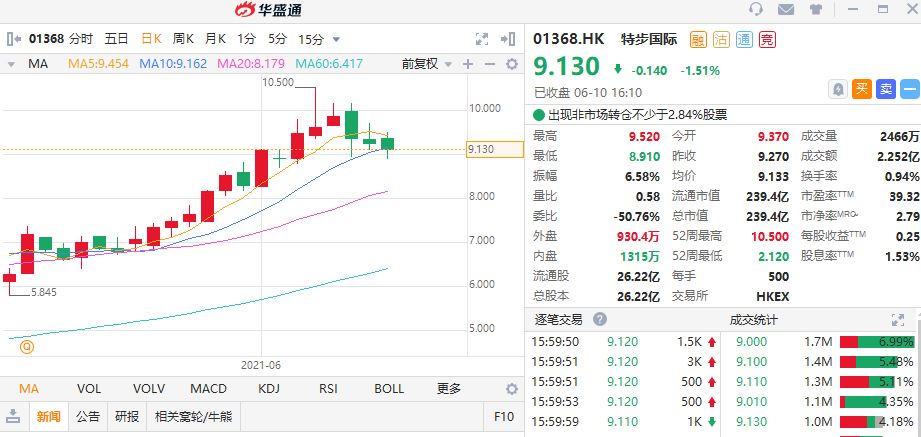
Task: Open 更多 indicators list
Action: coord(449,389)
